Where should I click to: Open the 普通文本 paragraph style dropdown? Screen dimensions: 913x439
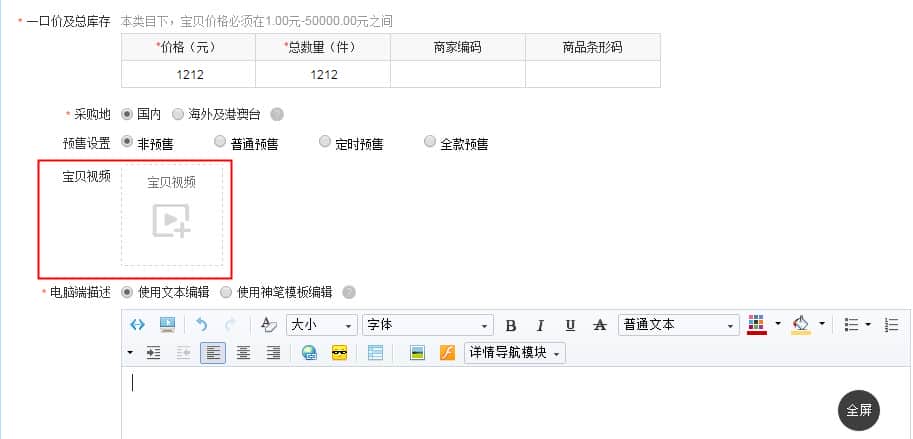pyautogui.click(x=679, y=325)
